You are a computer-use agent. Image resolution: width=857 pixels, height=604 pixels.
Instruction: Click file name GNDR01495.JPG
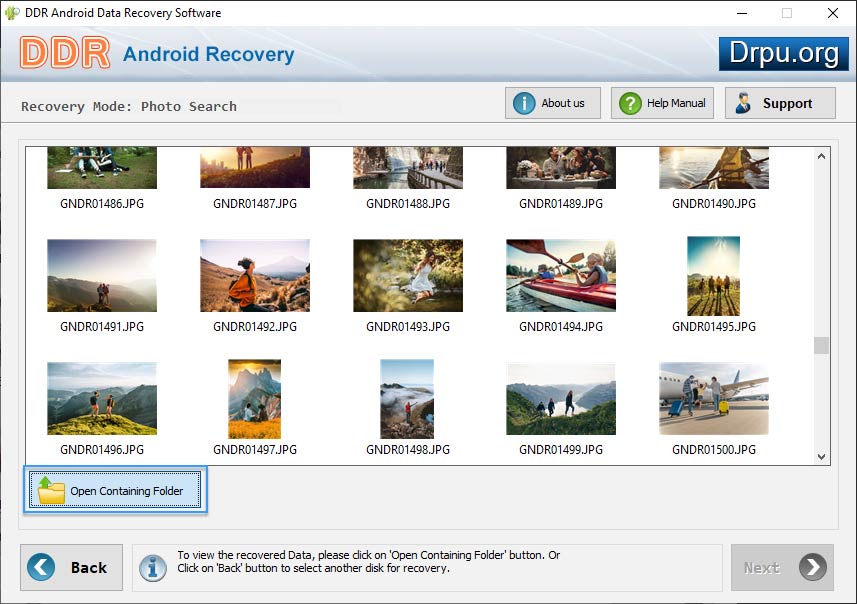tap(714, 327)
